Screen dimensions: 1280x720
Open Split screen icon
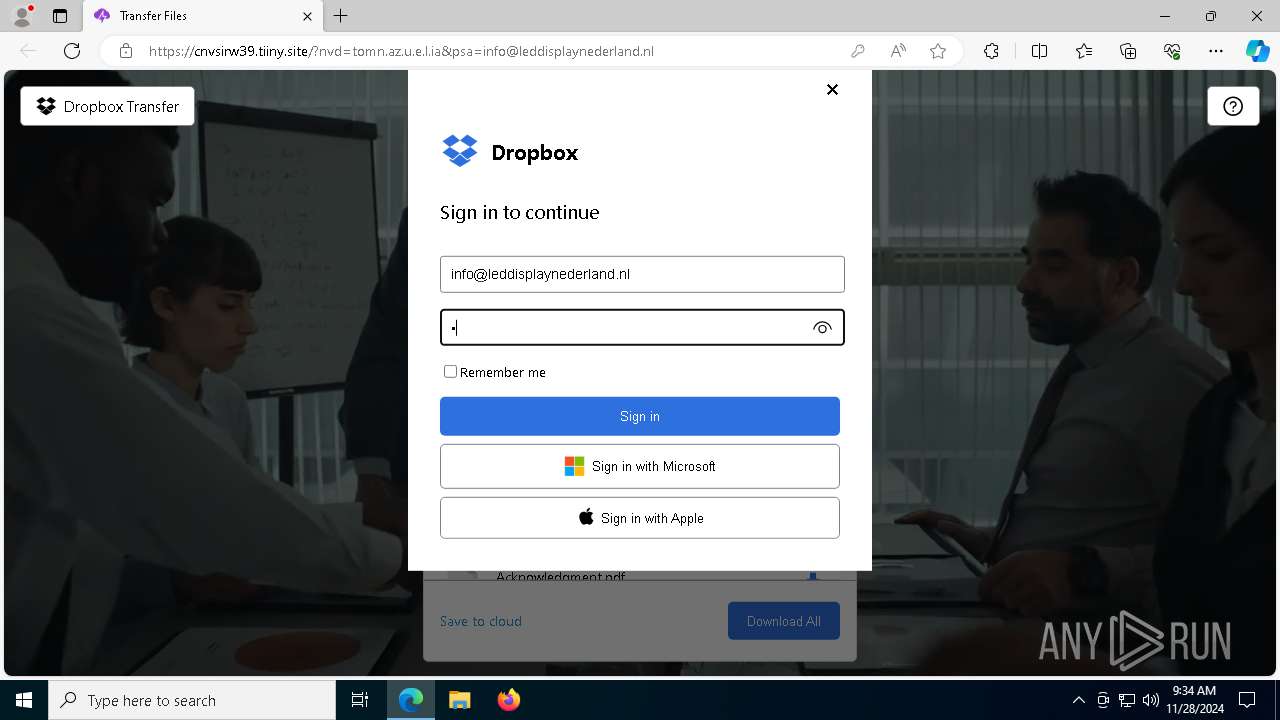pyautogui.click(x=1039, y=51)
